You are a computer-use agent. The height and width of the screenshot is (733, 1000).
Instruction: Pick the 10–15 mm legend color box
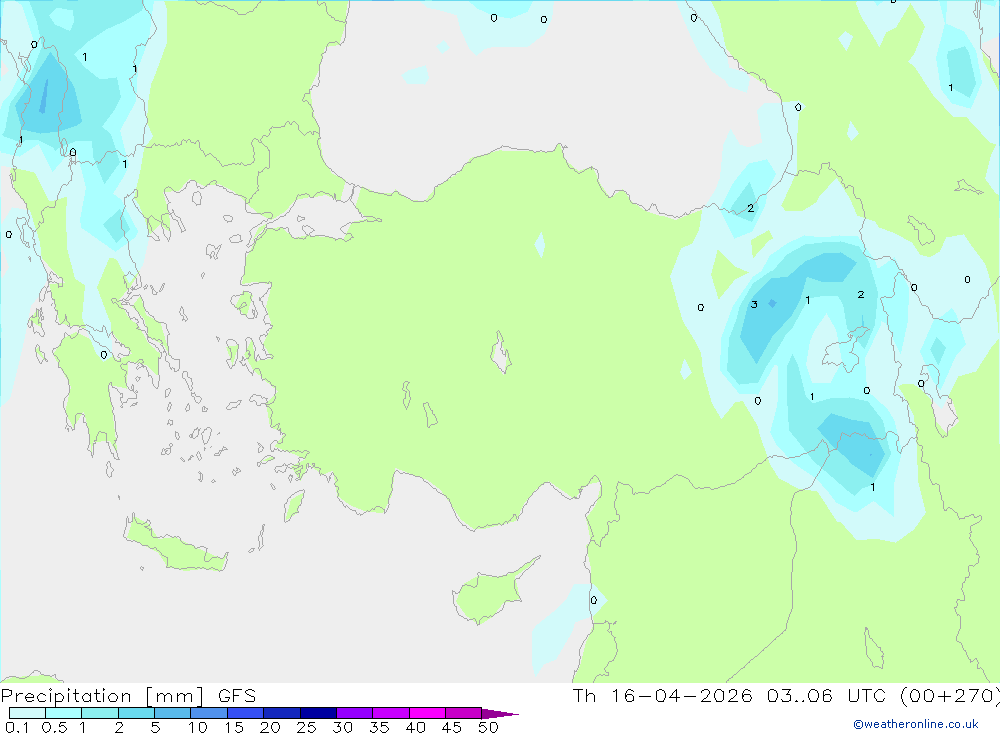209,713
